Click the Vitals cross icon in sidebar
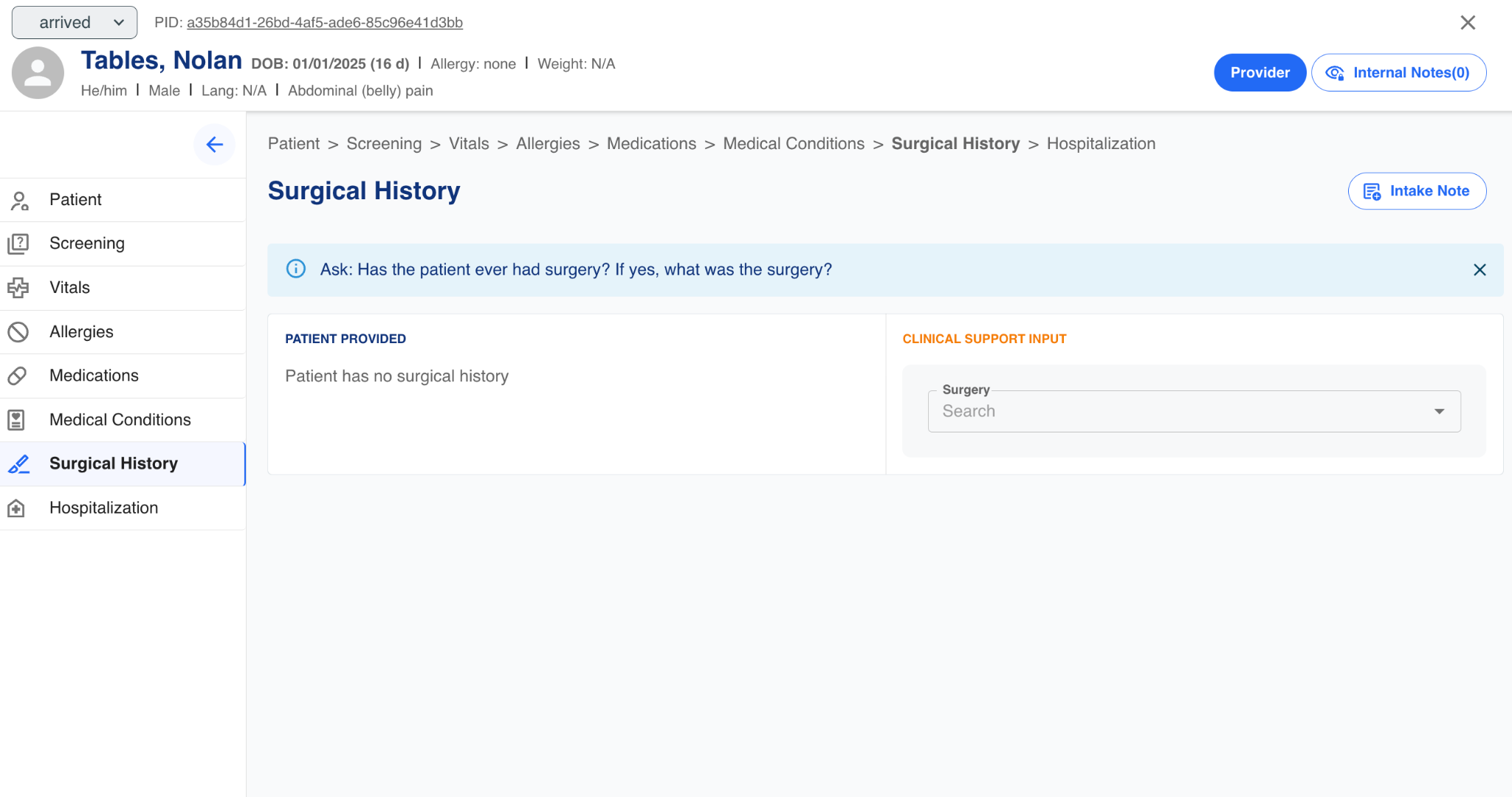 pyautogui.click(x=18, y=288)
